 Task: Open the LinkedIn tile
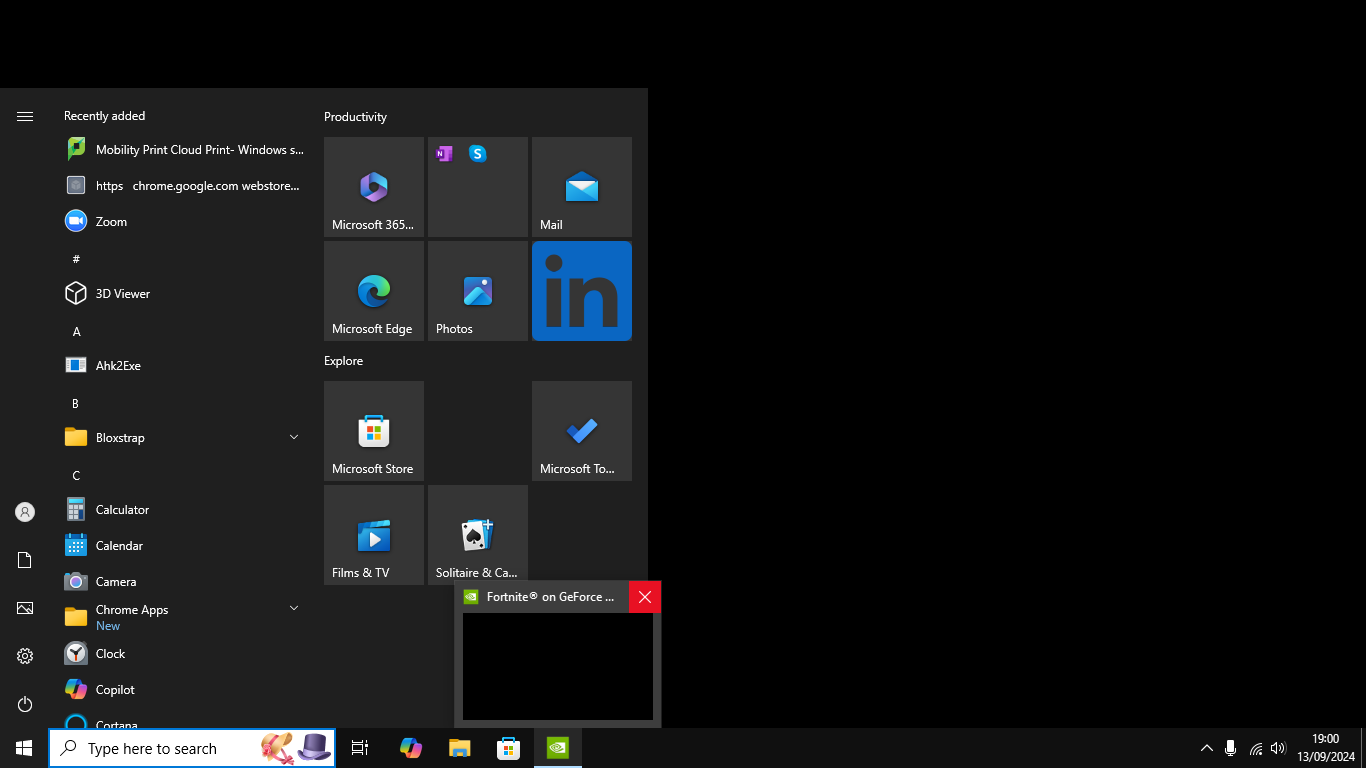(582, 291)
